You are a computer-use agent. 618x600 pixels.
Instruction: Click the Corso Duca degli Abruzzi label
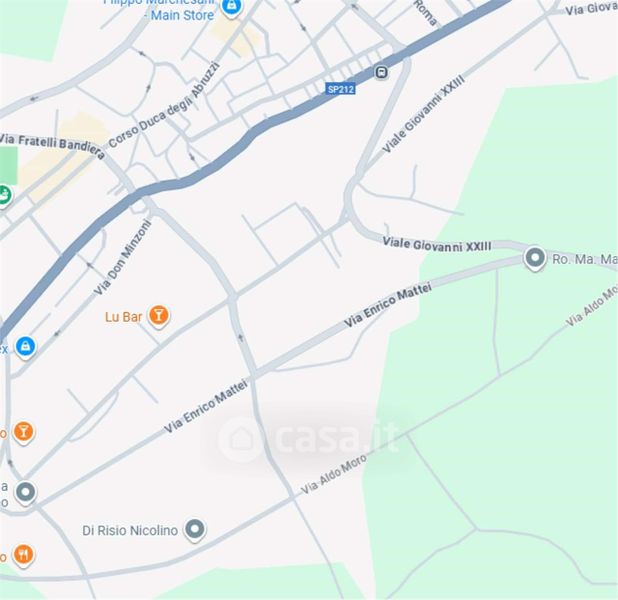point(164,105)
